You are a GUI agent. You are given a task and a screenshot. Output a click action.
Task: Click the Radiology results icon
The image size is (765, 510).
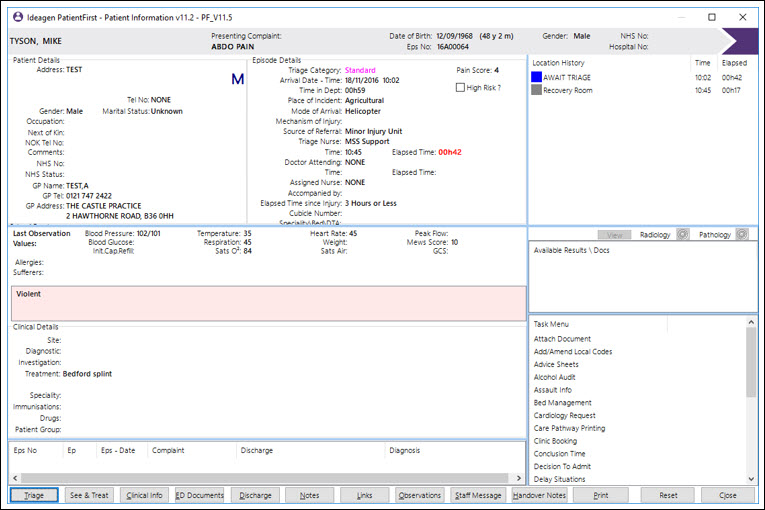click(x=683, y=235)
